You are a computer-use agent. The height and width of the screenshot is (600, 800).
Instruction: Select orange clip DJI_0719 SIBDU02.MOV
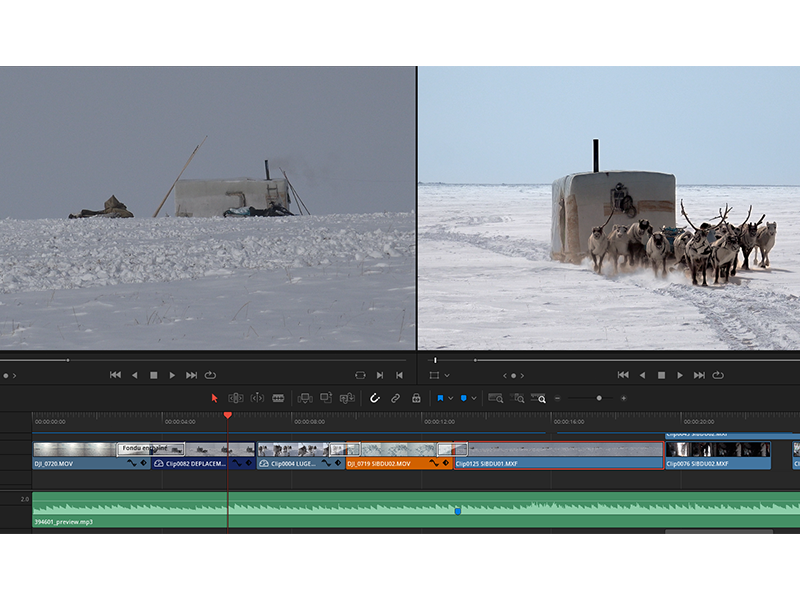pos(399,456)
